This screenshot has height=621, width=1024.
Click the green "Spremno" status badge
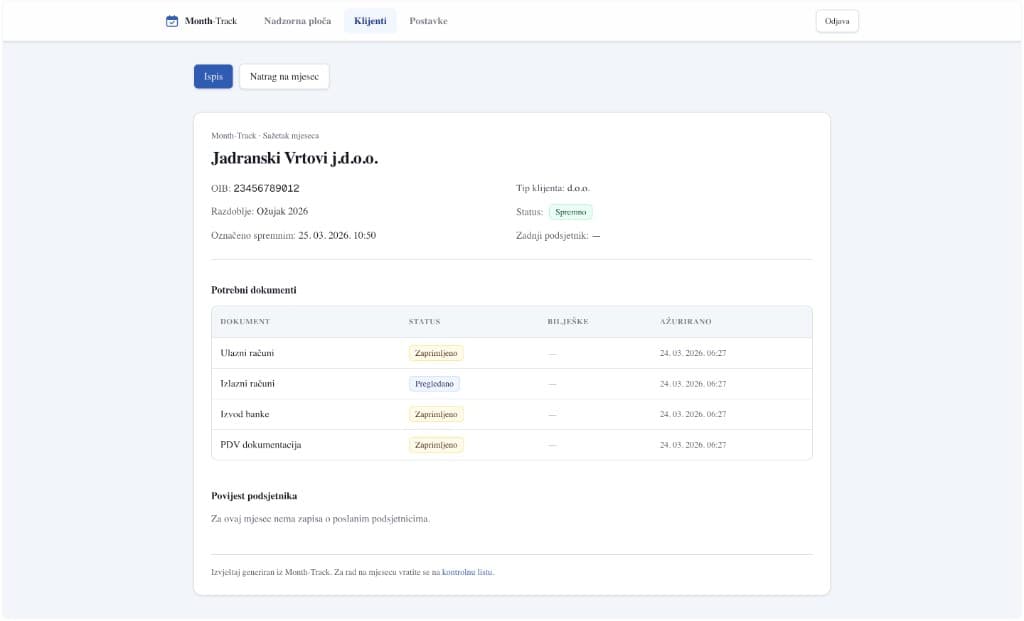pos(569,211)
